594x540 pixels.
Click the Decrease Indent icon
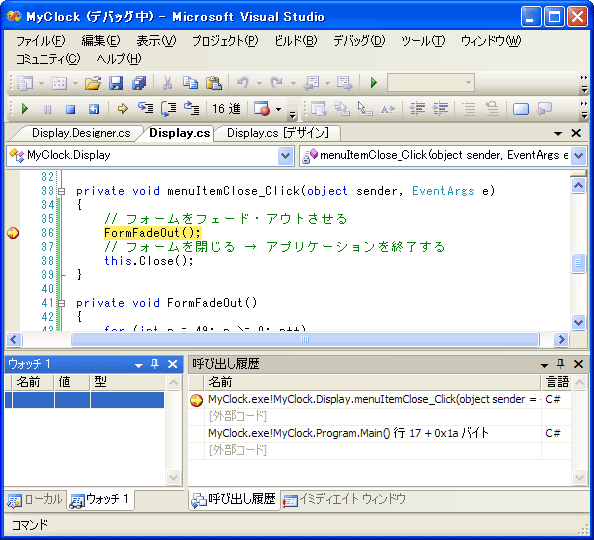point(417,109)
